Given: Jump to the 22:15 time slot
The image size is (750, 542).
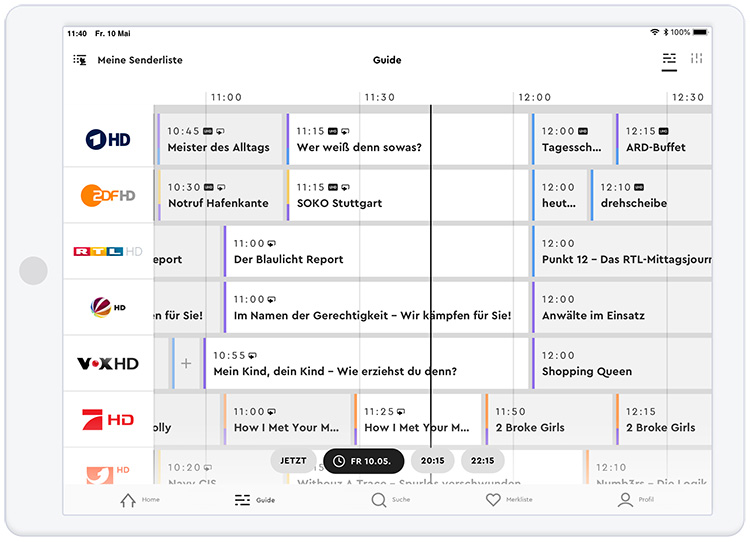Looking at the screenshot, I should click(x=482, y=461).
